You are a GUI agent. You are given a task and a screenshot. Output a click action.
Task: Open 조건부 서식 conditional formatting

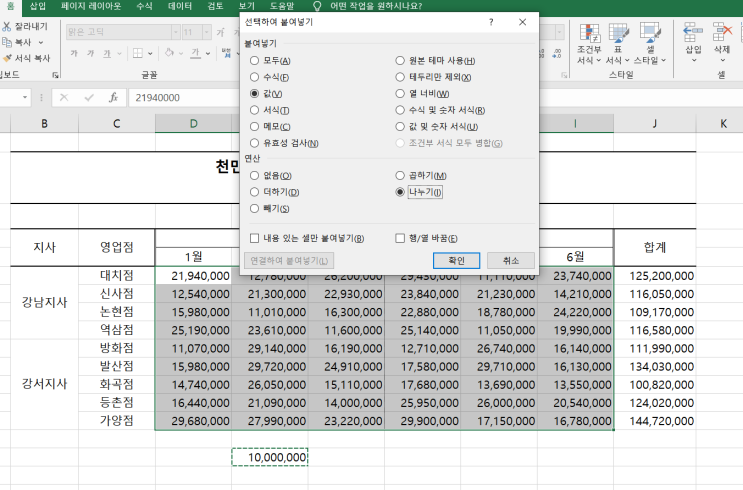coord(589,45)
